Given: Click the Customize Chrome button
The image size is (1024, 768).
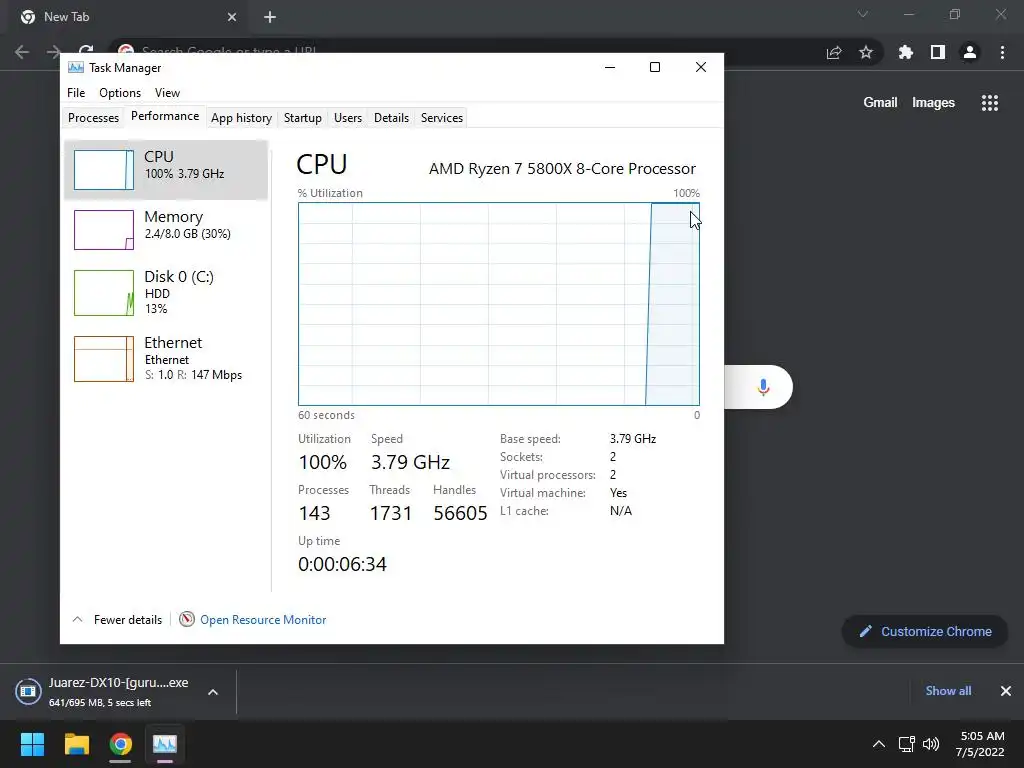Looking at the screenshot, I should point(925,632).
